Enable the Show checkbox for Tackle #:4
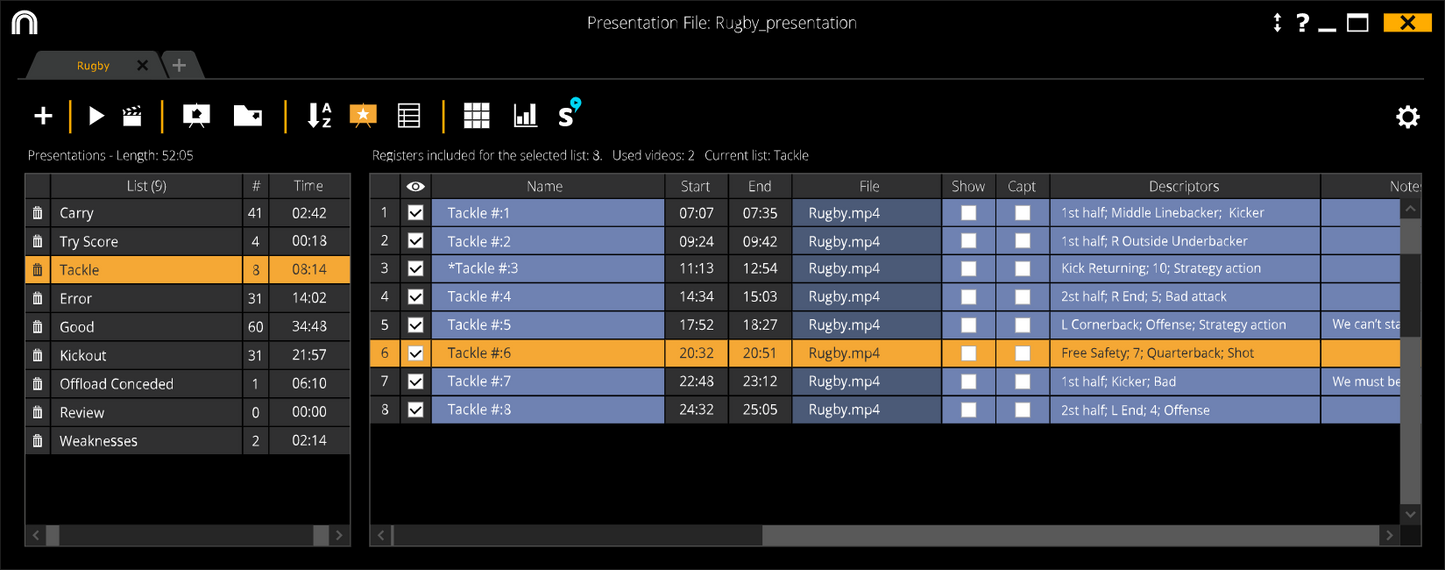The image size is (1445, 570). click(x=968, y=296)
